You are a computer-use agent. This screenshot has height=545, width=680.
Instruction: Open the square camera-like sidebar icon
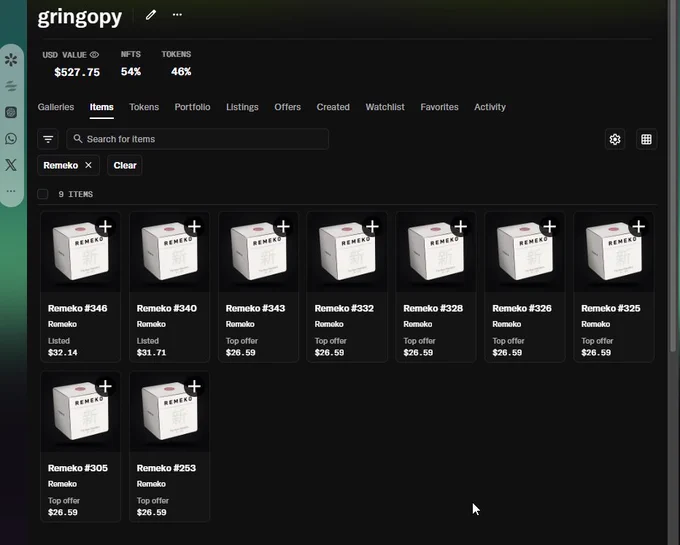(11, 112)
